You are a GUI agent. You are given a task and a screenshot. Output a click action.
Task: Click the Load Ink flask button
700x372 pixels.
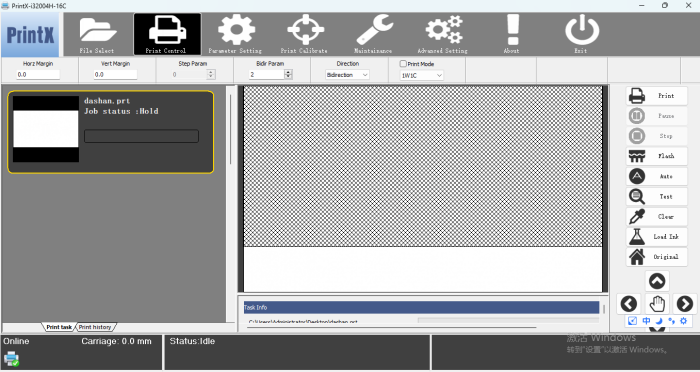[656, 237]
